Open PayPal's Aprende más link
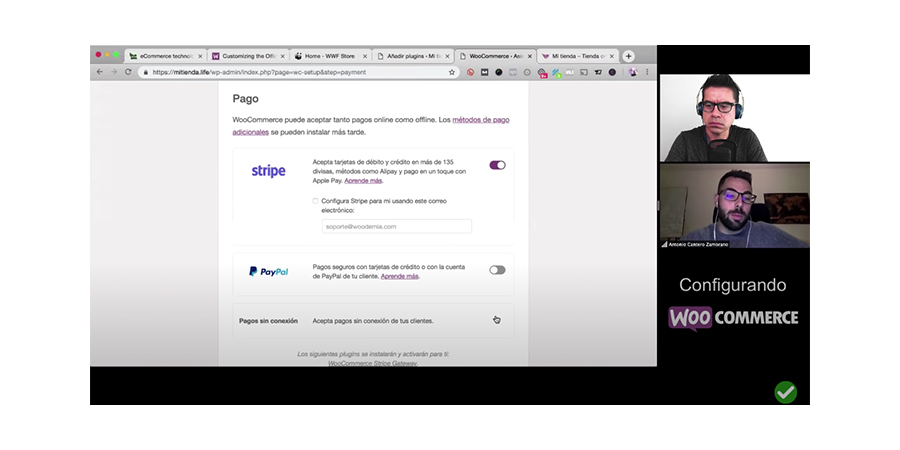 (399, 276)
